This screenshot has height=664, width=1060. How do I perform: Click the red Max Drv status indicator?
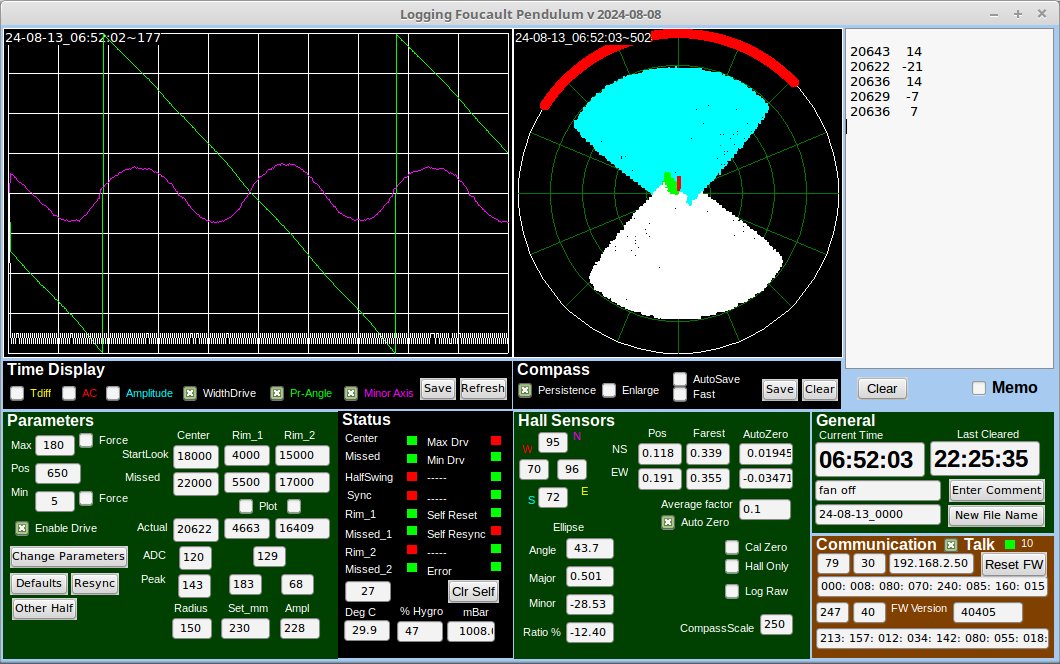click(495, 441)
